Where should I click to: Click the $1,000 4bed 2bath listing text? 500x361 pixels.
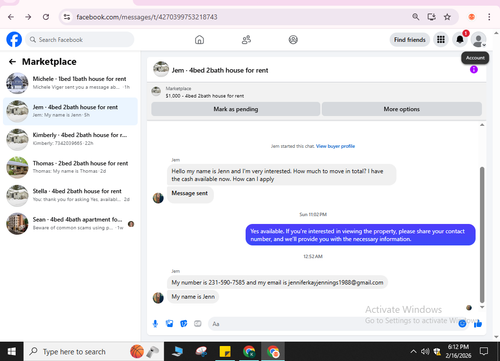(205, 96)
